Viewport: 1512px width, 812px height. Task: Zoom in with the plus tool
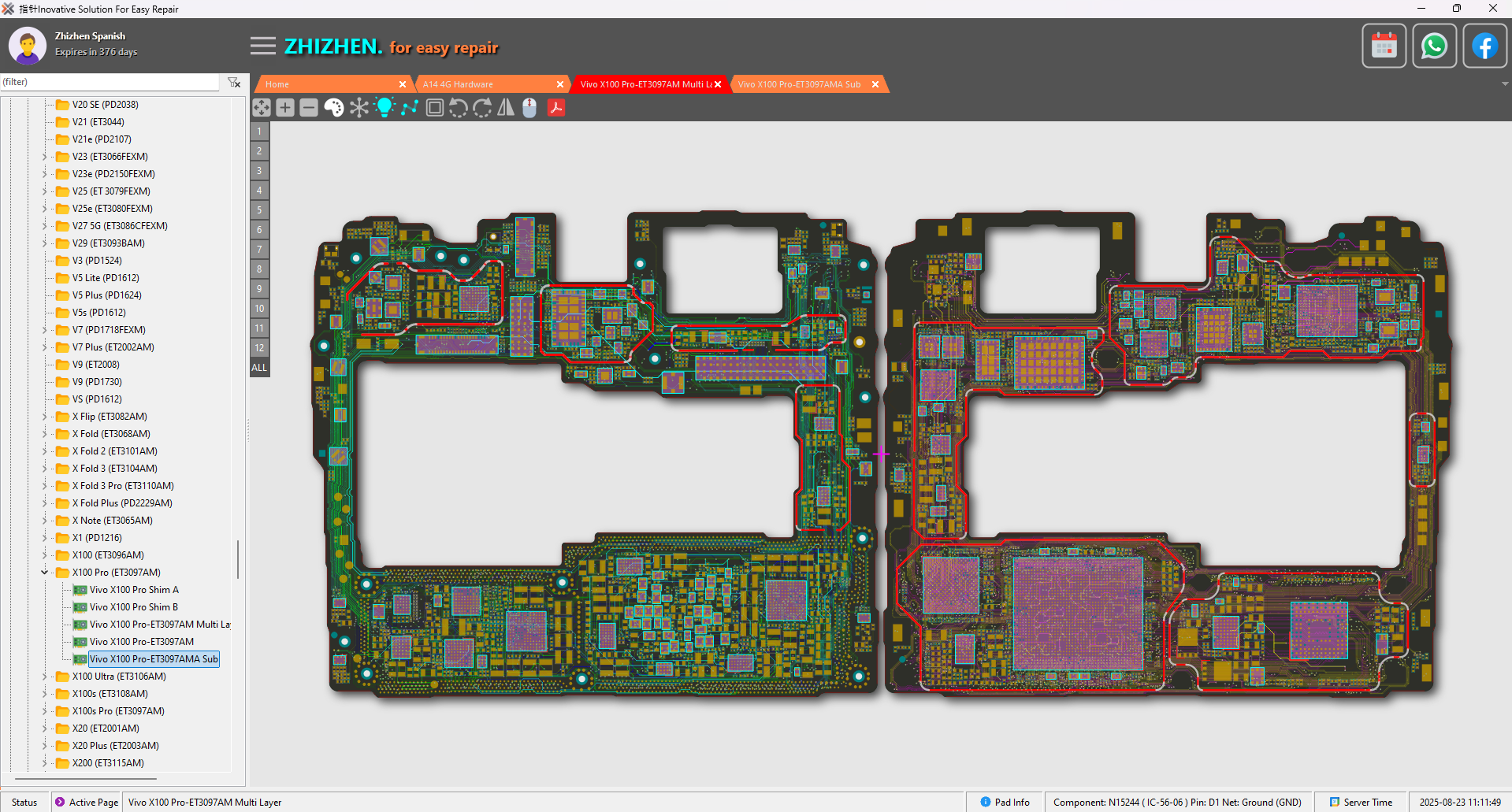pos(285,108)
